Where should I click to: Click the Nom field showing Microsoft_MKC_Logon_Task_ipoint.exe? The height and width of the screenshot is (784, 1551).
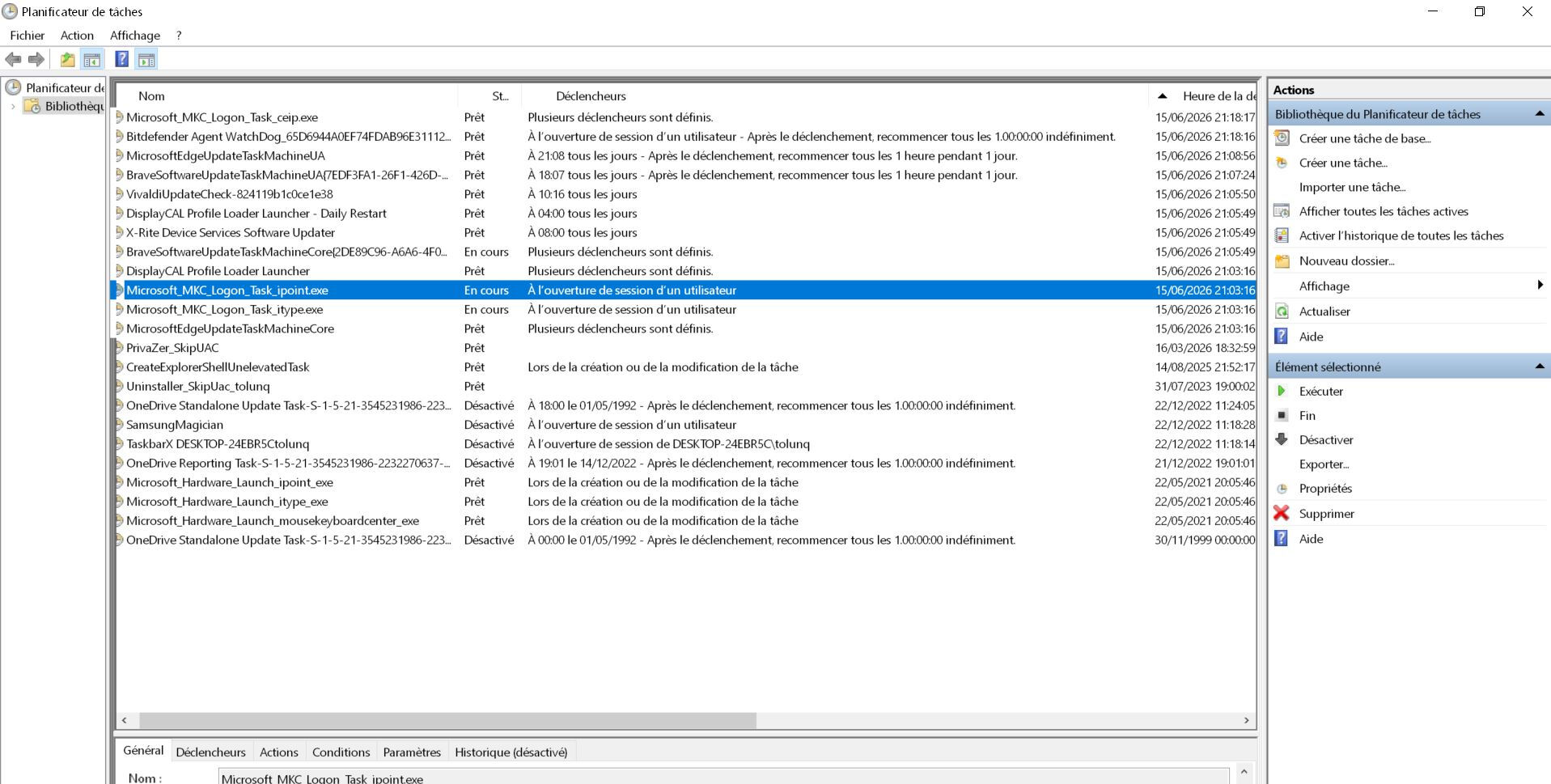[x=723, y=777]
